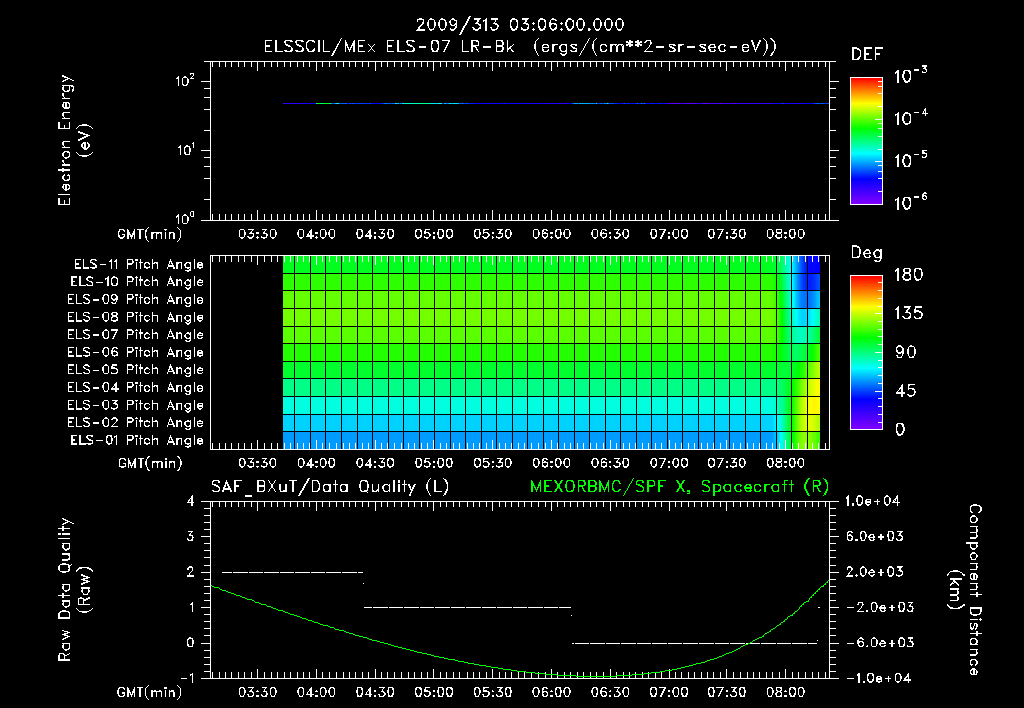Select the ELS-08 Pitch Angle row label
Viewport: 1024px width, 708px height.
pos(136,317)
